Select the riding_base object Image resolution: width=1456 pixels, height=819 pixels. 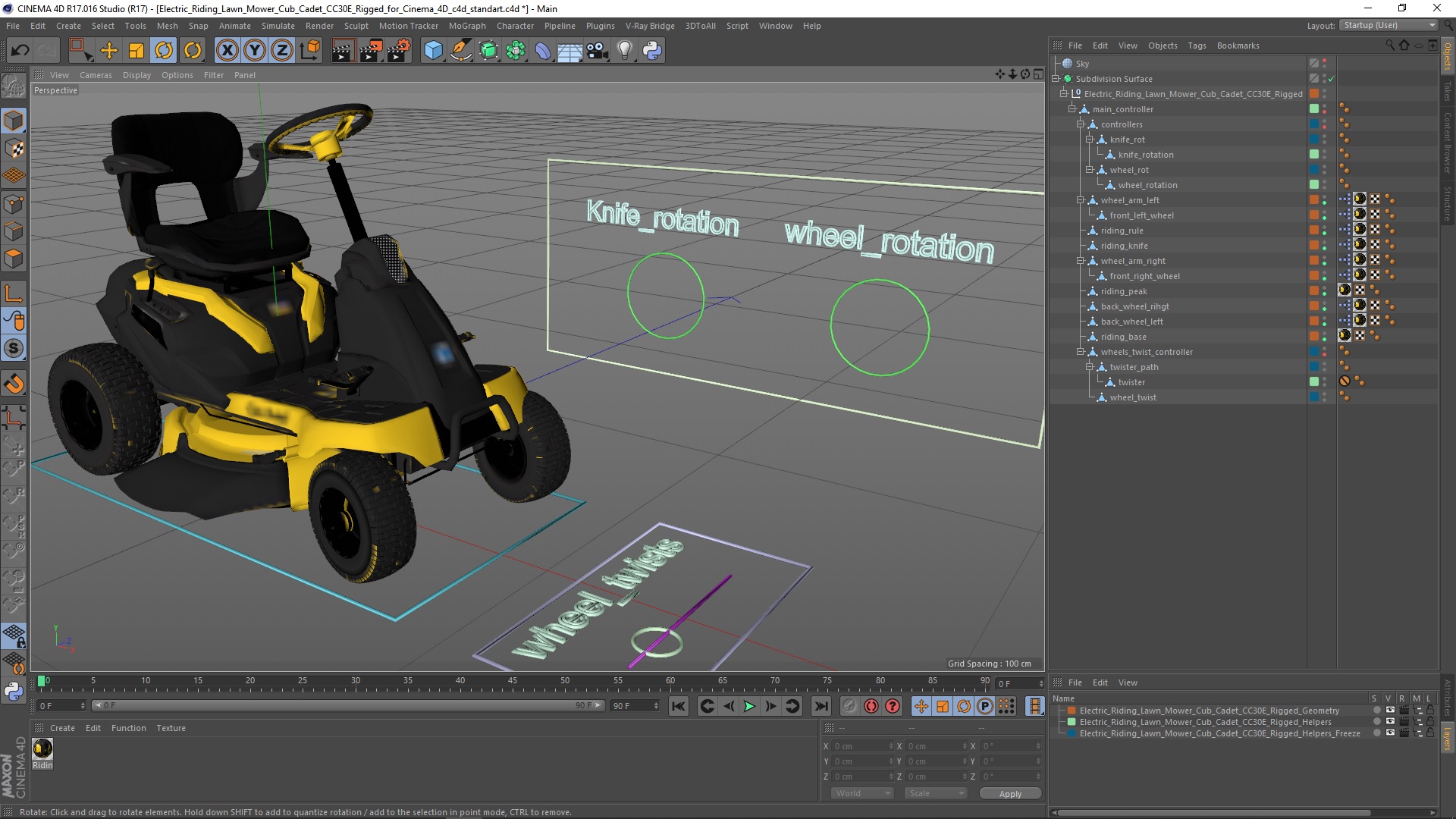(x=1123, y=337)
